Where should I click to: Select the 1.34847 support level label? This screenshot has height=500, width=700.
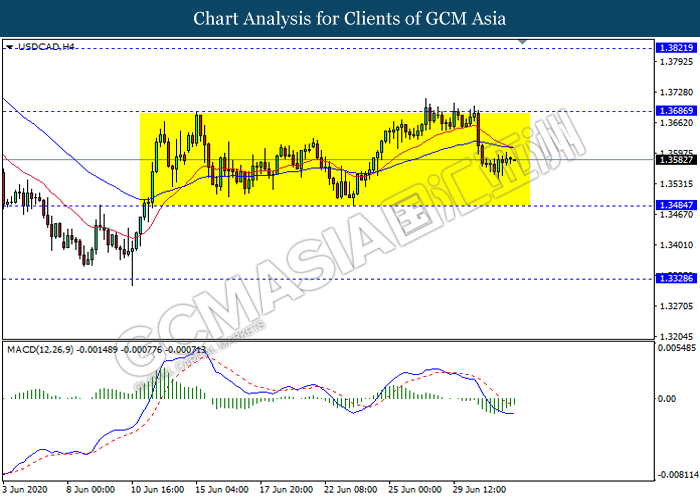[x=676, y=205]
